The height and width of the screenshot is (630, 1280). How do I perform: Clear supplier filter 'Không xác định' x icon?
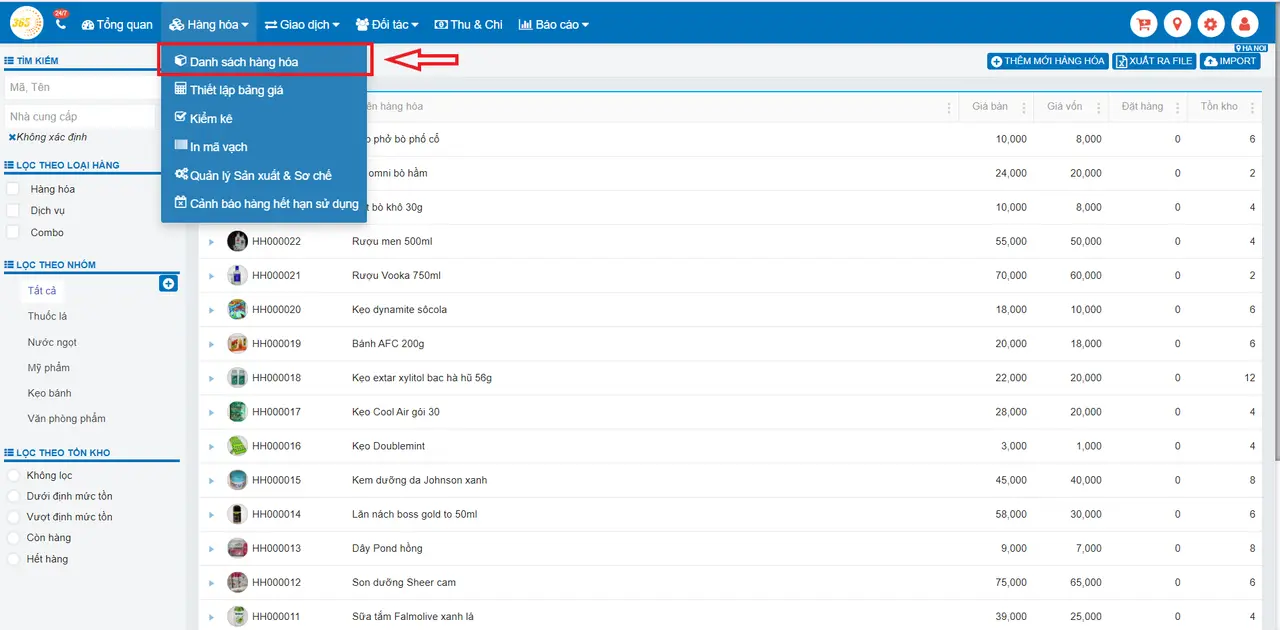click(12, 137)
